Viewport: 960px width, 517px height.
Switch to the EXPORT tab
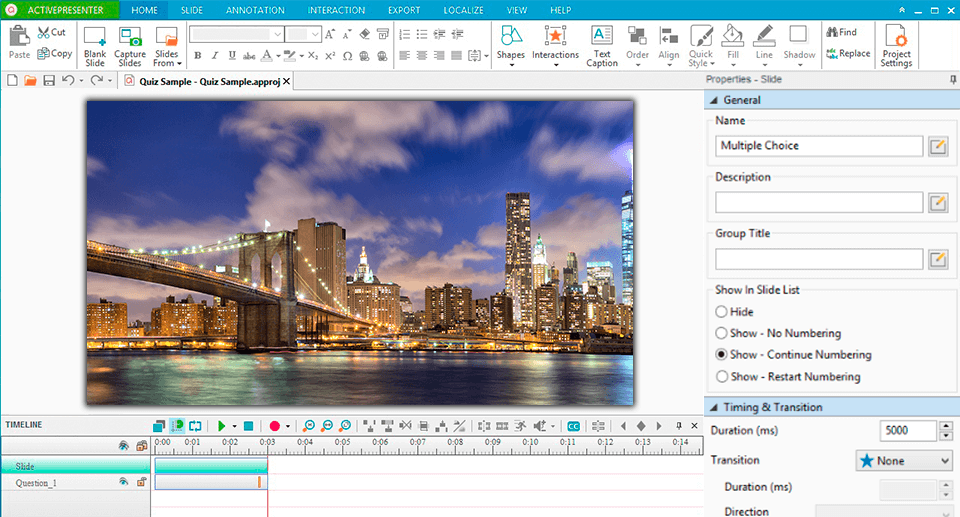coord(404,10)
